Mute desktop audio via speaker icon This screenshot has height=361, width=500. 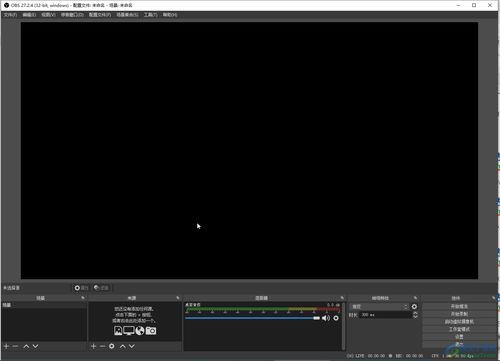[x=326, y=318]
